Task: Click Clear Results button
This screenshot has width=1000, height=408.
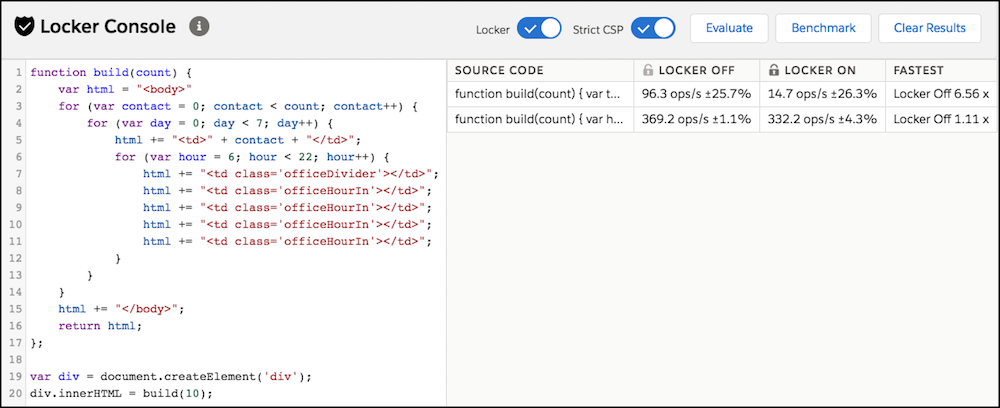Action: (929, 28)
